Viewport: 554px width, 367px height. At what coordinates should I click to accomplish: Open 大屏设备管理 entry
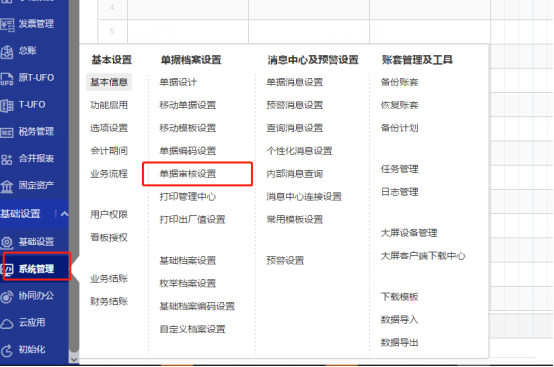click(x=409, y=233)
